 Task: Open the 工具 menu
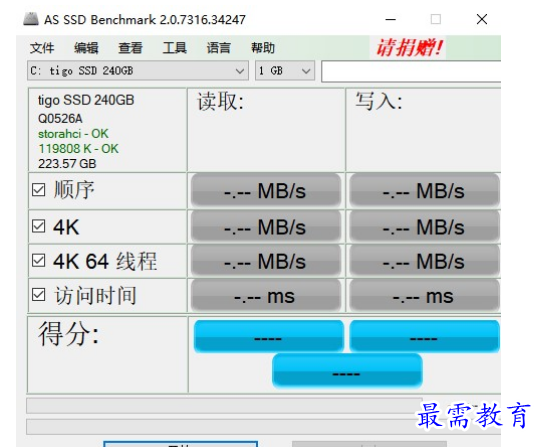[175, 48]
